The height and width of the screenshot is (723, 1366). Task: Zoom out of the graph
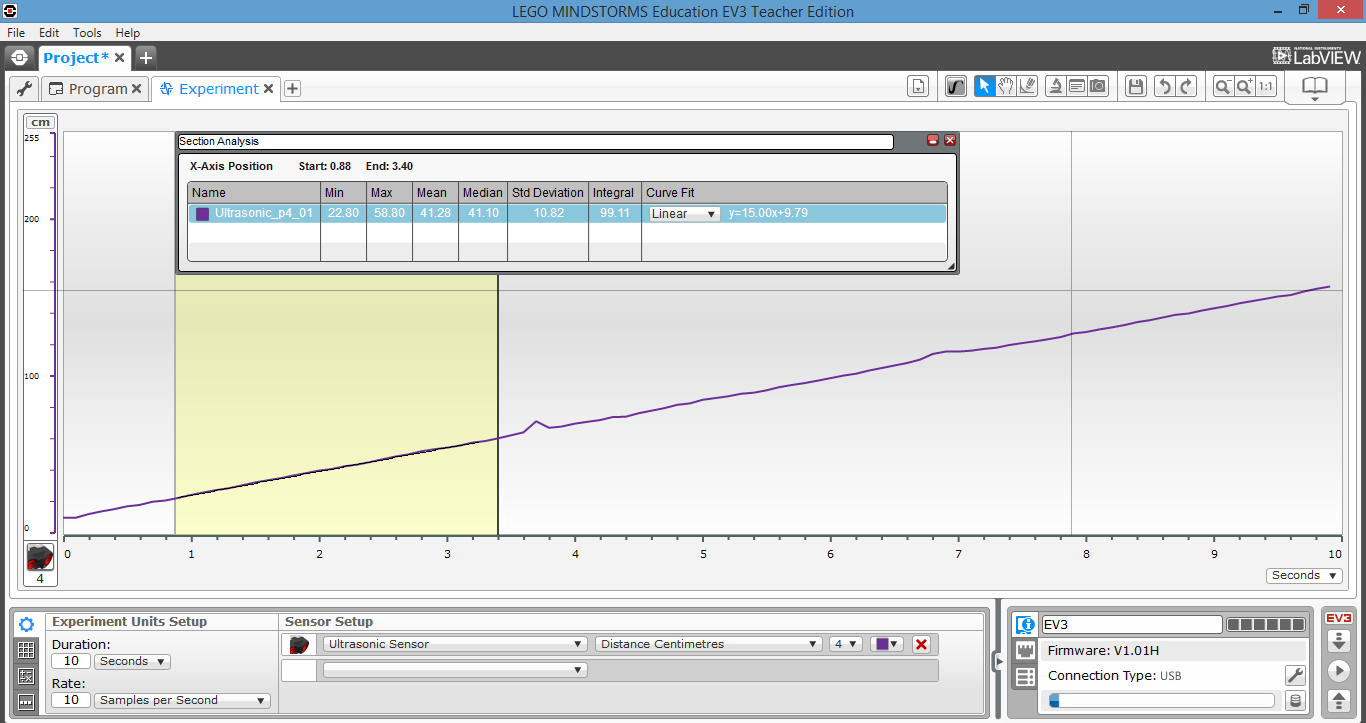tap(1223, 87)
